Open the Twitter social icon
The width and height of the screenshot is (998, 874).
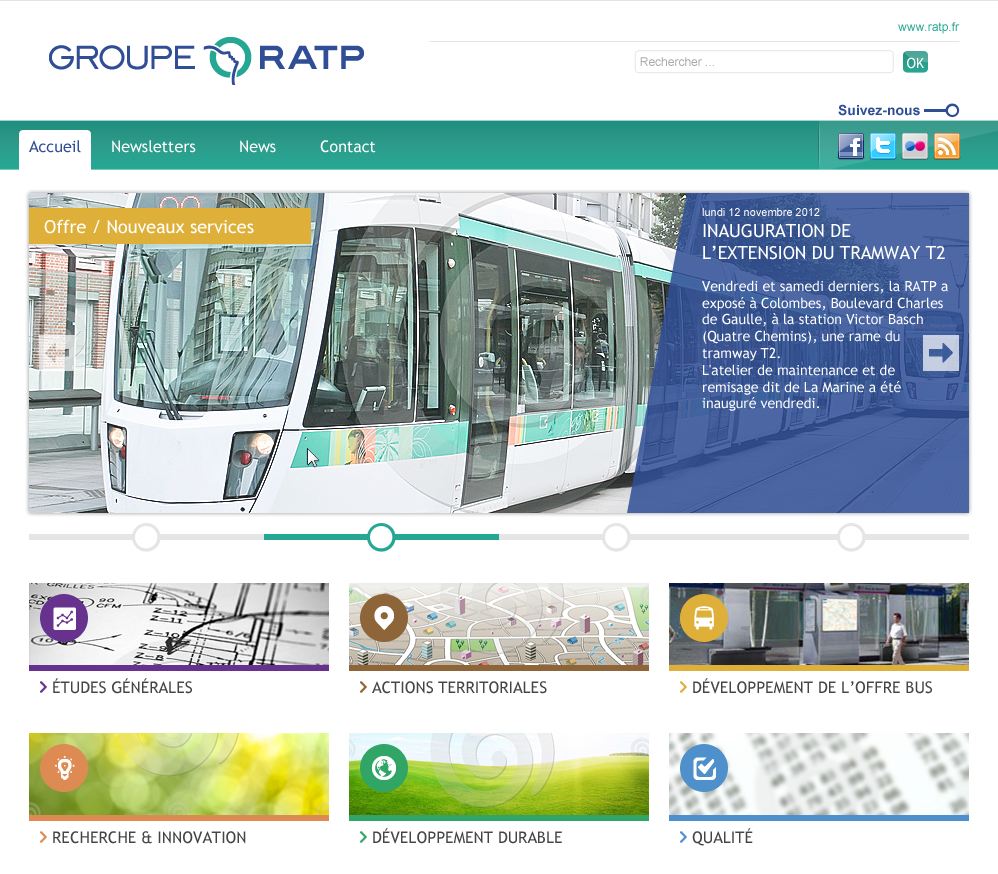click(883, 146)
